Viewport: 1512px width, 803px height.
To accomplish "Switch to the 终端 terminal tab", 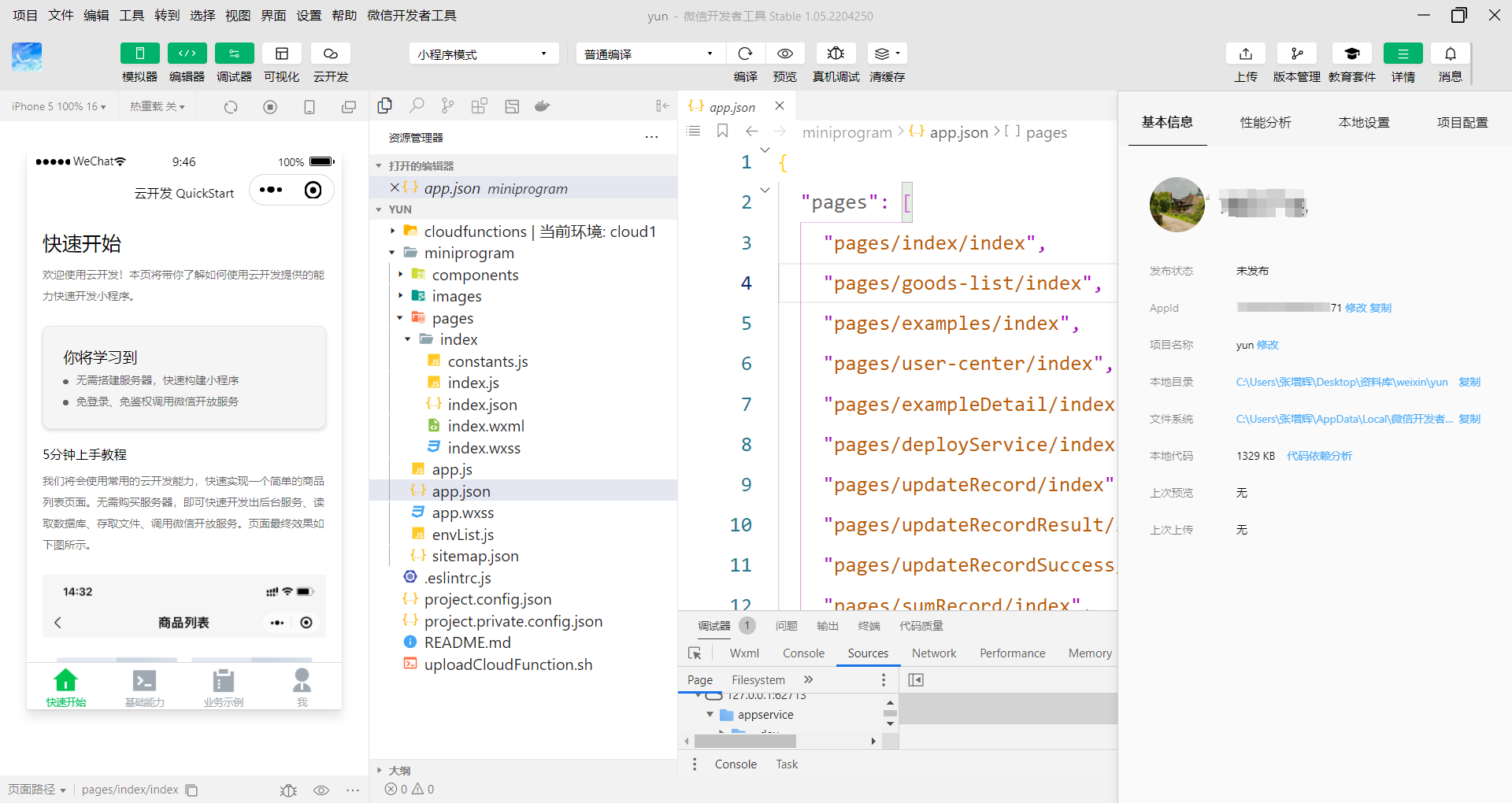I will click(x=869, y=626).
